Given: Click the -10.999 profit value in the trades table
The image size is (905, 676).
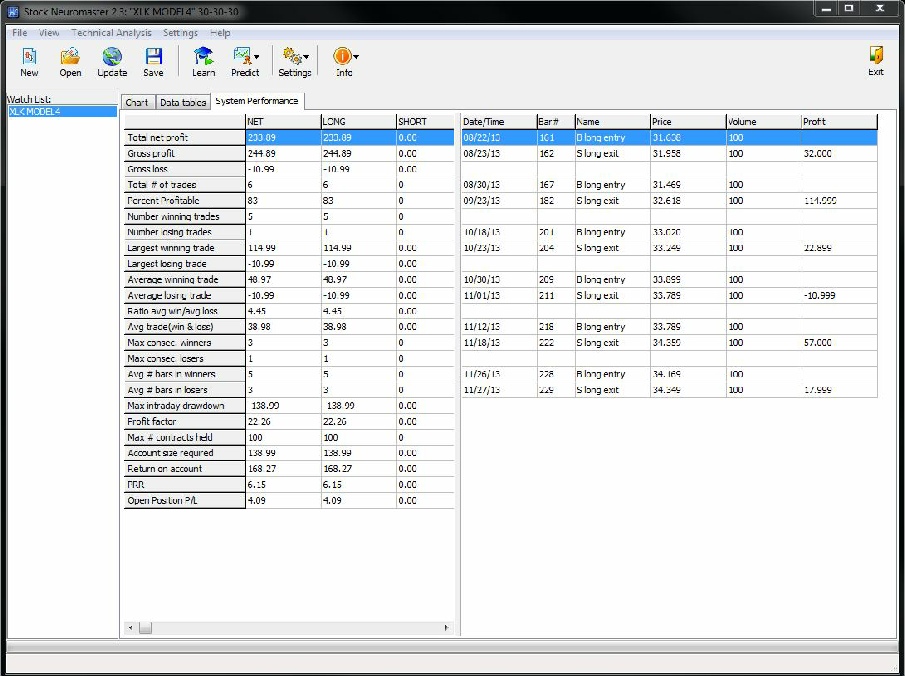Looking at the screenshot, I should tap(820, 296).
